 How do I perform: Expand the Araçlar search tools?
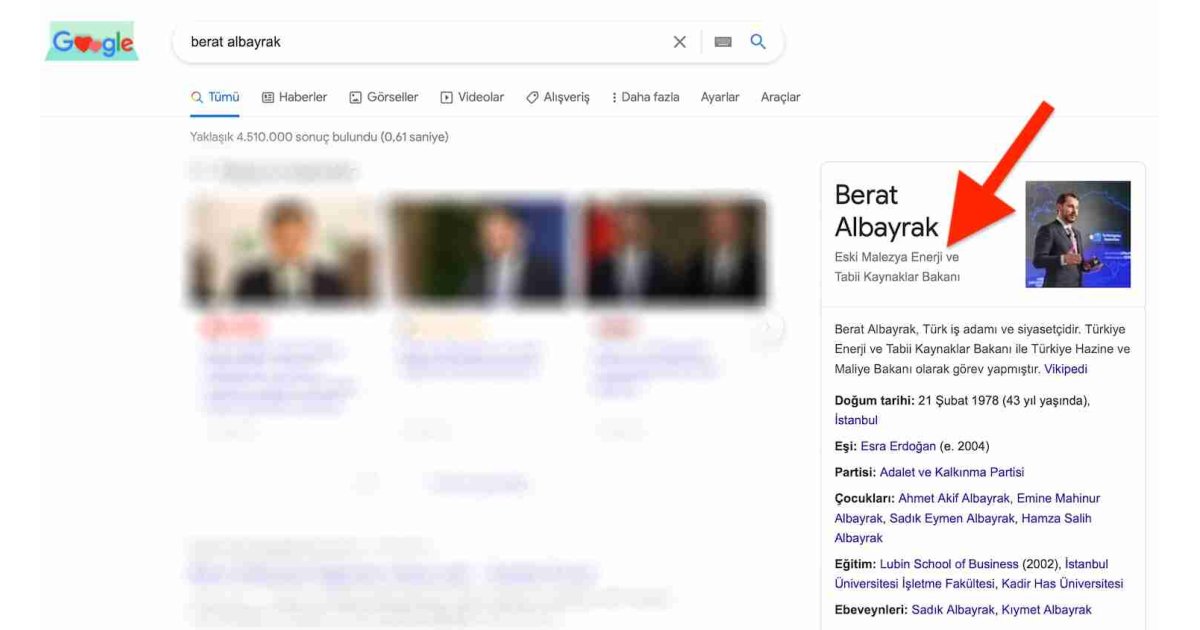pos(781,96)
